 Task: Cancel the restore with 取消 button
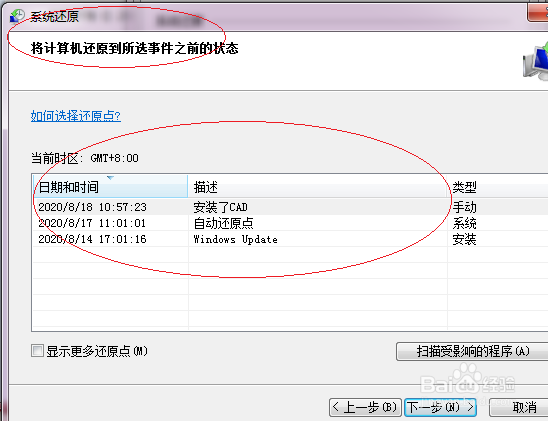tap(519, 407)
